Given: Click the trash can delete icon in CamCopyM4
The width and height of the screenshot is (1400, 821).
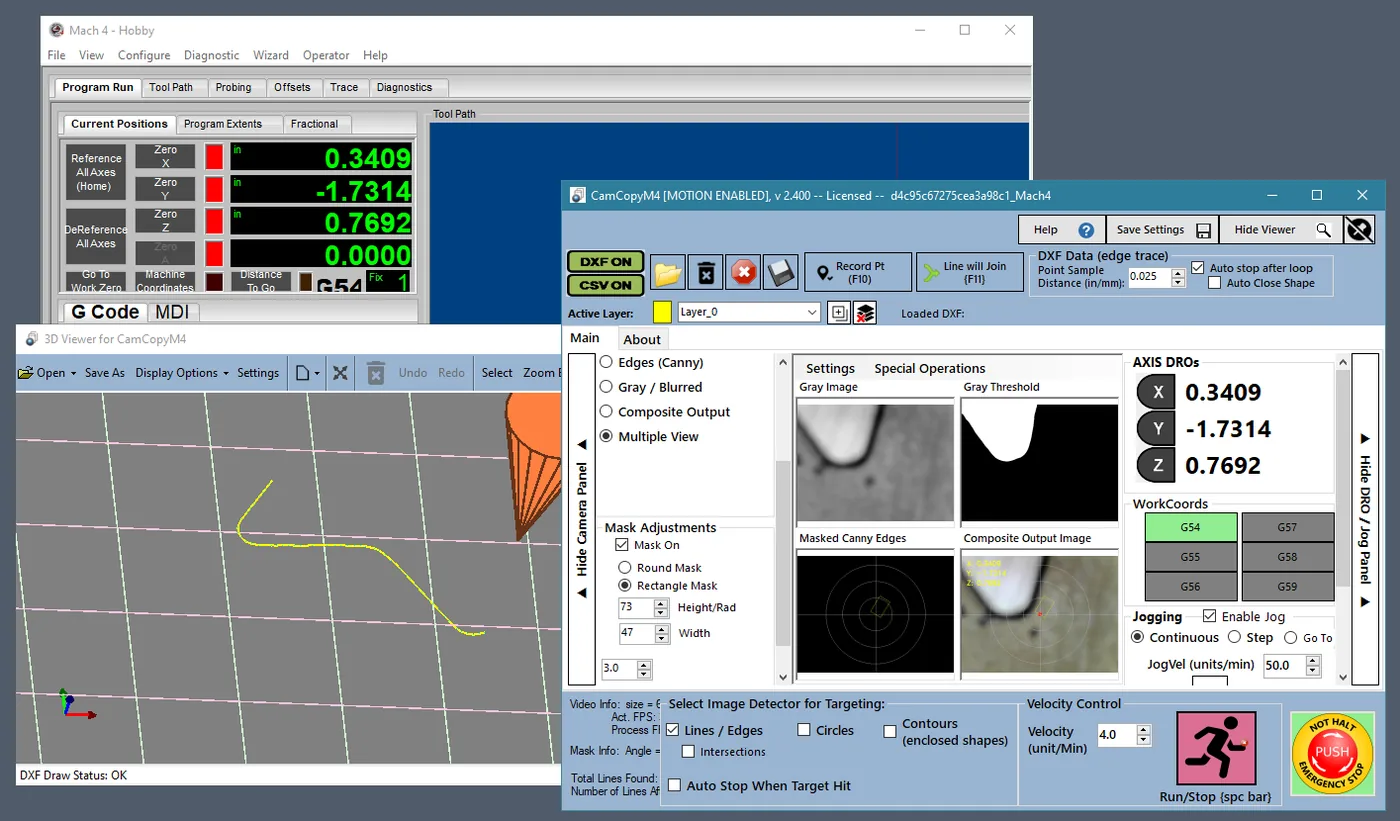Looking at the screenshot, I should point(705,272).
